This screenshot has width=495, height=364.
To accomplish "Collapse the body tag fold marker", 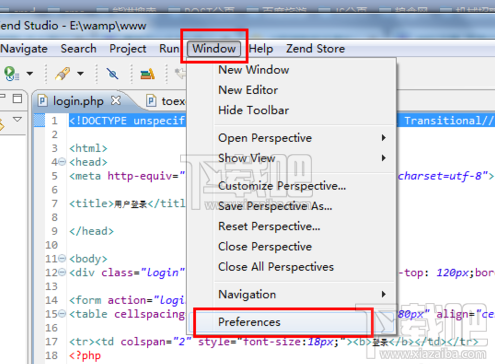I will click(62, 259).
